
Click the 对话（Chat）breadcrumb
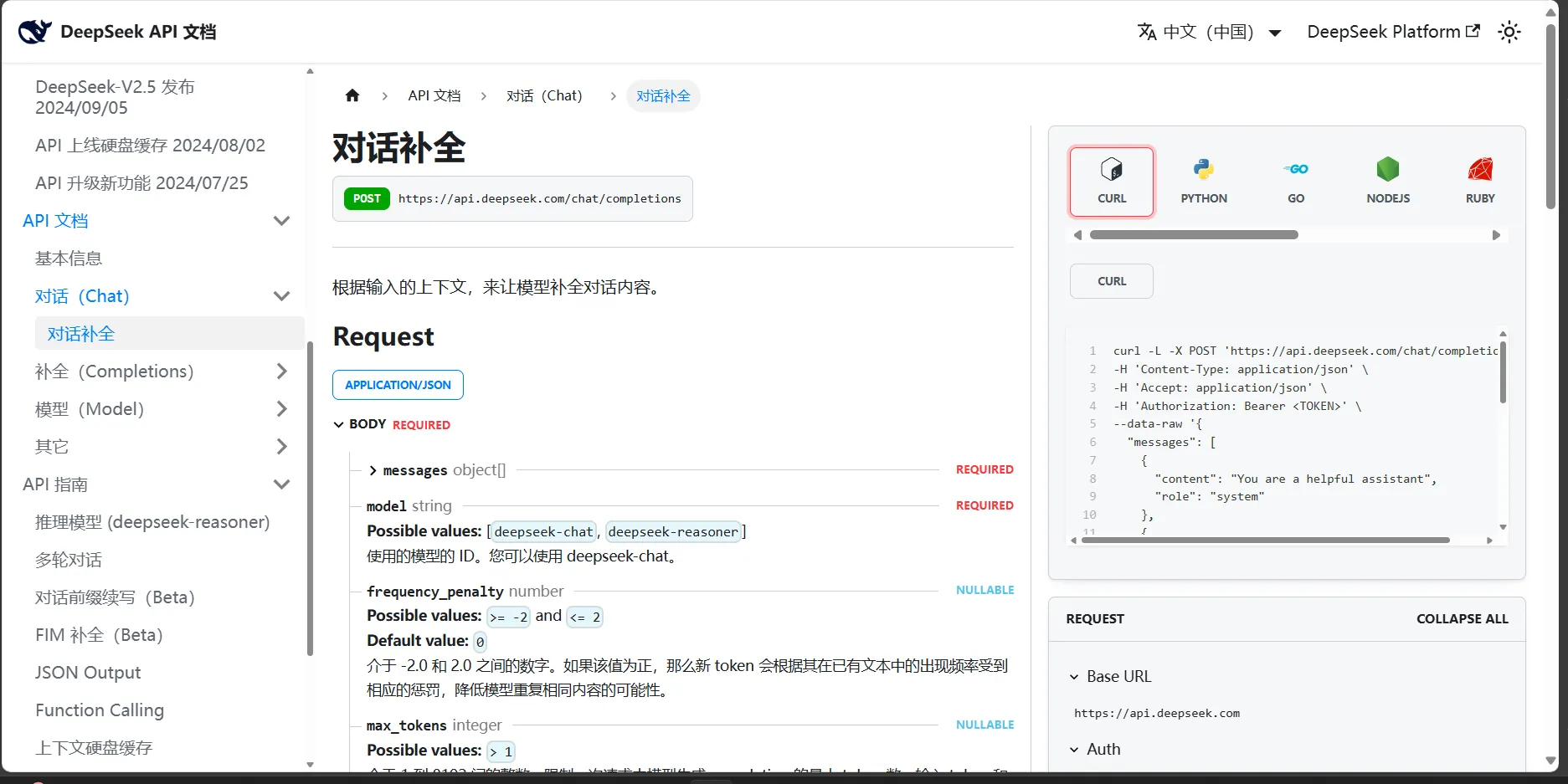point(544,95)
